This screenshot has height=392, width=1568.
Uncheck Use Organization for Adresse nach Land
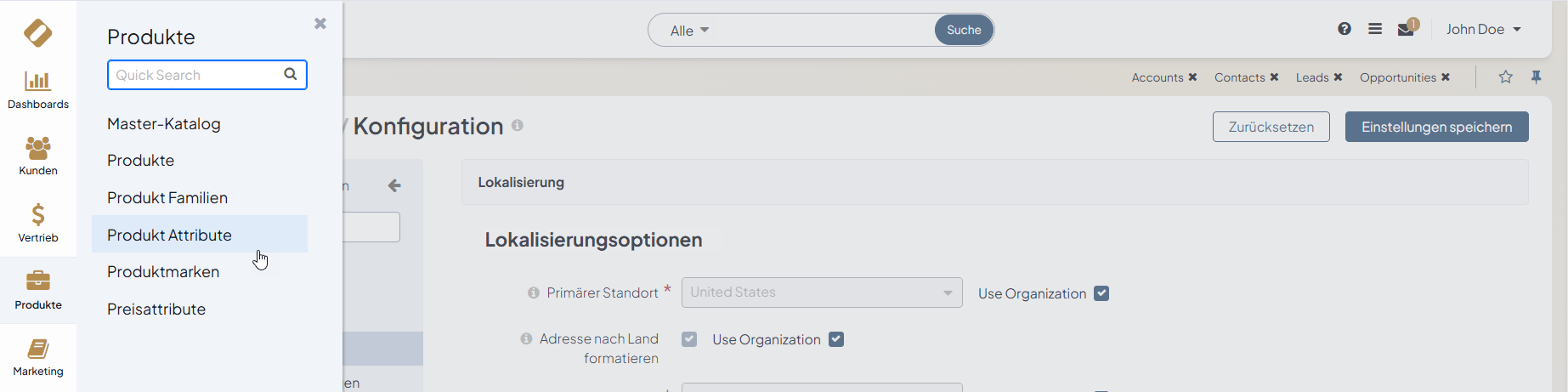(x=836, y=339)
